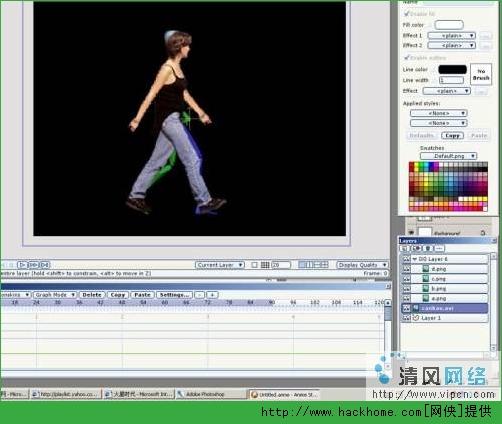Click the Layers panel scrollbar up arrow
Viewport: 502px width, 424px height.
point(493,256)
